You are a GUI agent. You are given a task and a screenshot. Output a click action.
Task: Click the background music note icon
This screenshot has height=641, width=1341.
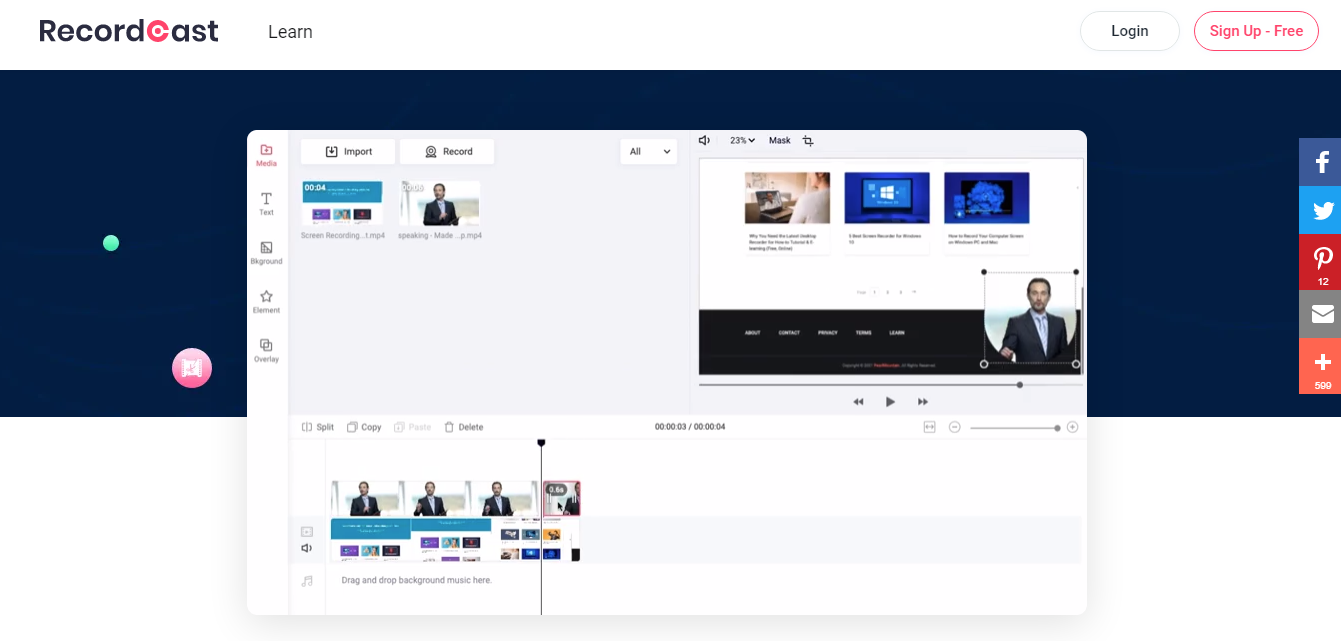coord(307,580)
